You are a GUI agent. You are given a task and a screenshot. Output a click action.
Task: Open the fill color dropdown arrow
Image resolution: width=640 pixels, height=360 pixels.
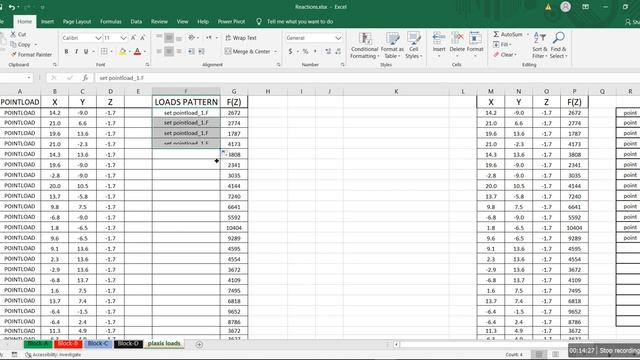(x=129, y=52)
